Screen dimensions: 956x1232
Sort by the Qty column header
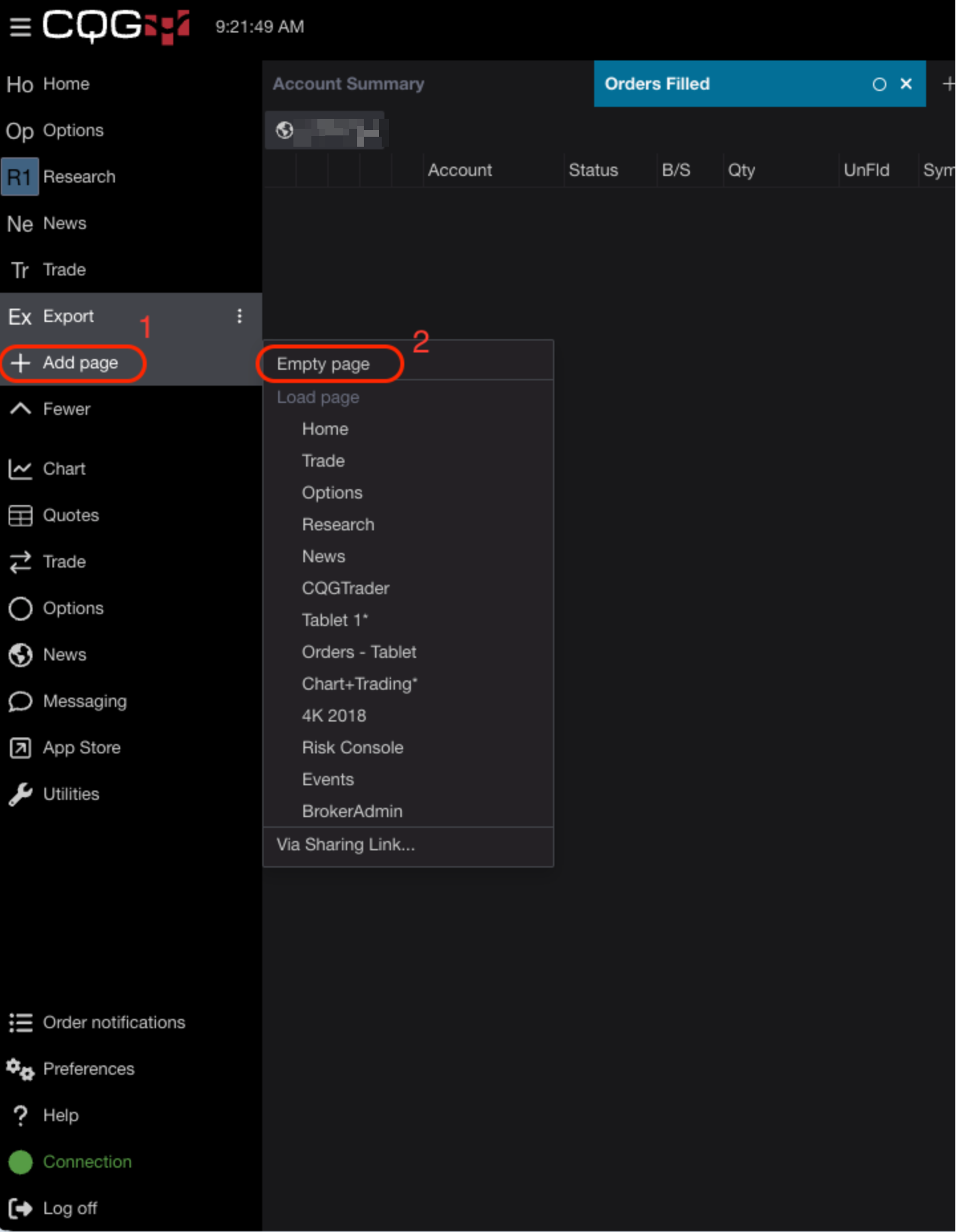(x=742, y=171)
